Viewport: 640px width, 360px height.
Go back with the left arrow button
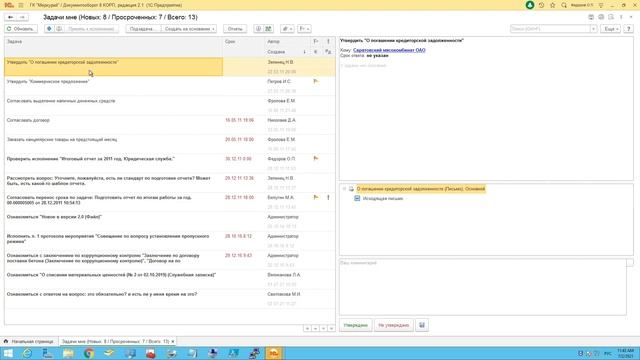pos(11,17)
